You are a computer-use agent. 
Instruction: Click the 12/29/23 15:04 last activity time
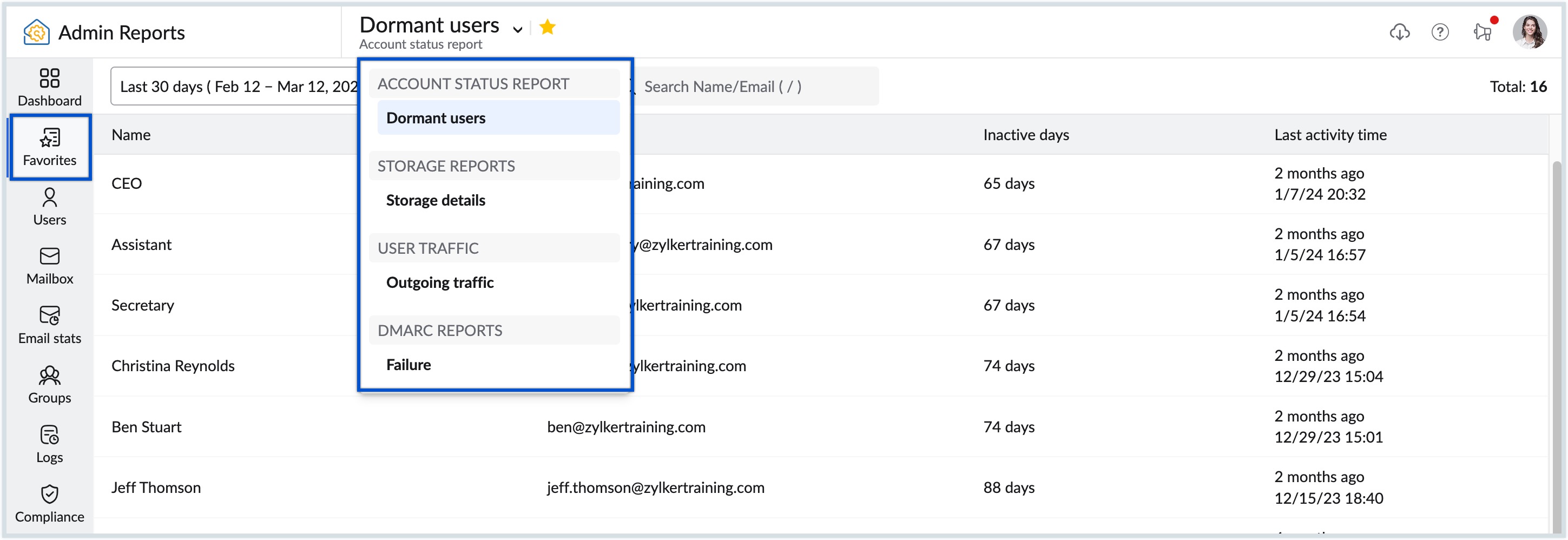pos(1328,376)
